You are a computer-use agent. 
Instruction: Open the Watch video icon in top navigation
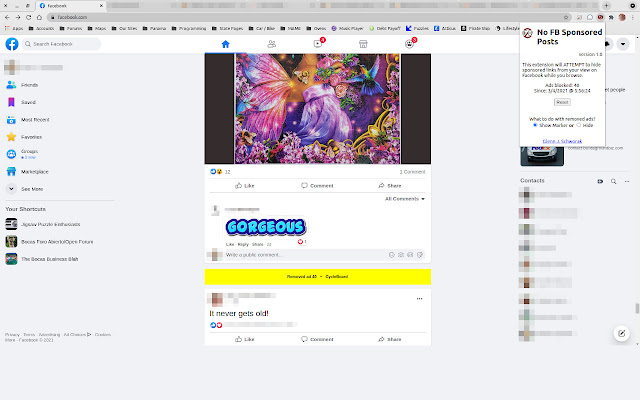[318, 44]
